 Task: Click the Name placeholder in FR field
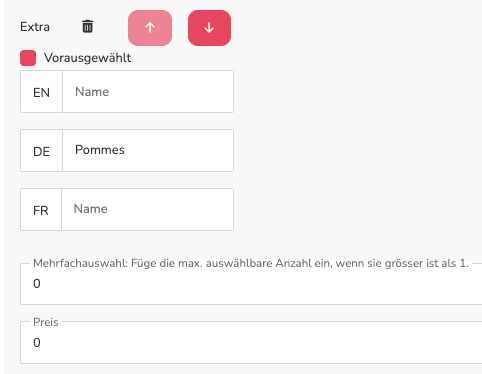pyautogui.click(x=91, y=209)
